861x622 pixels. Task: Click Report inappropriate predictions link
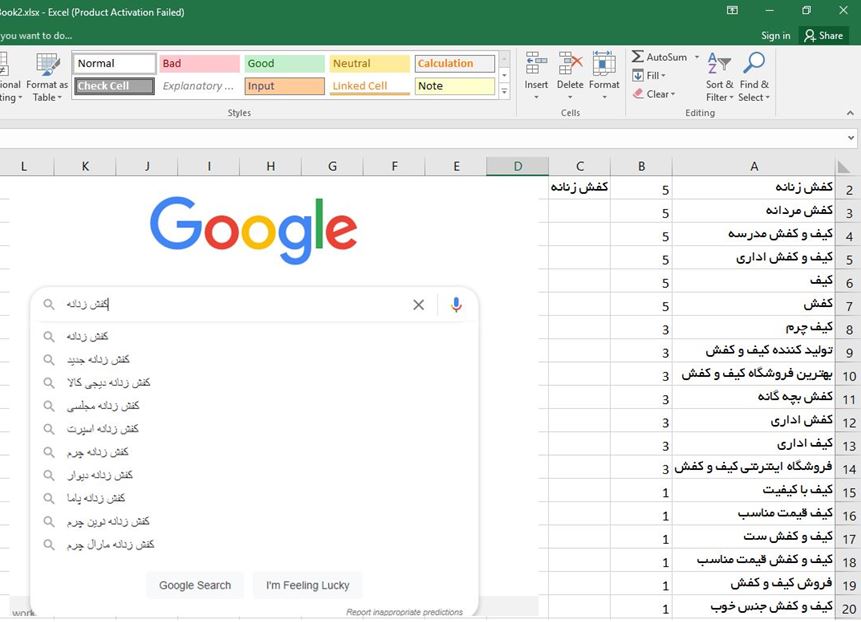(404, 612)
